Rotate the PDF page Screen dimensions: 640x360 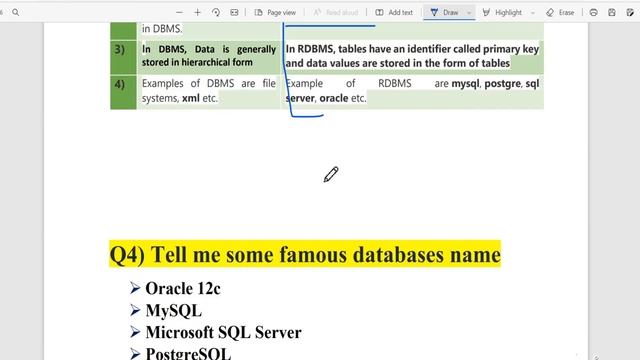[216, 13]
